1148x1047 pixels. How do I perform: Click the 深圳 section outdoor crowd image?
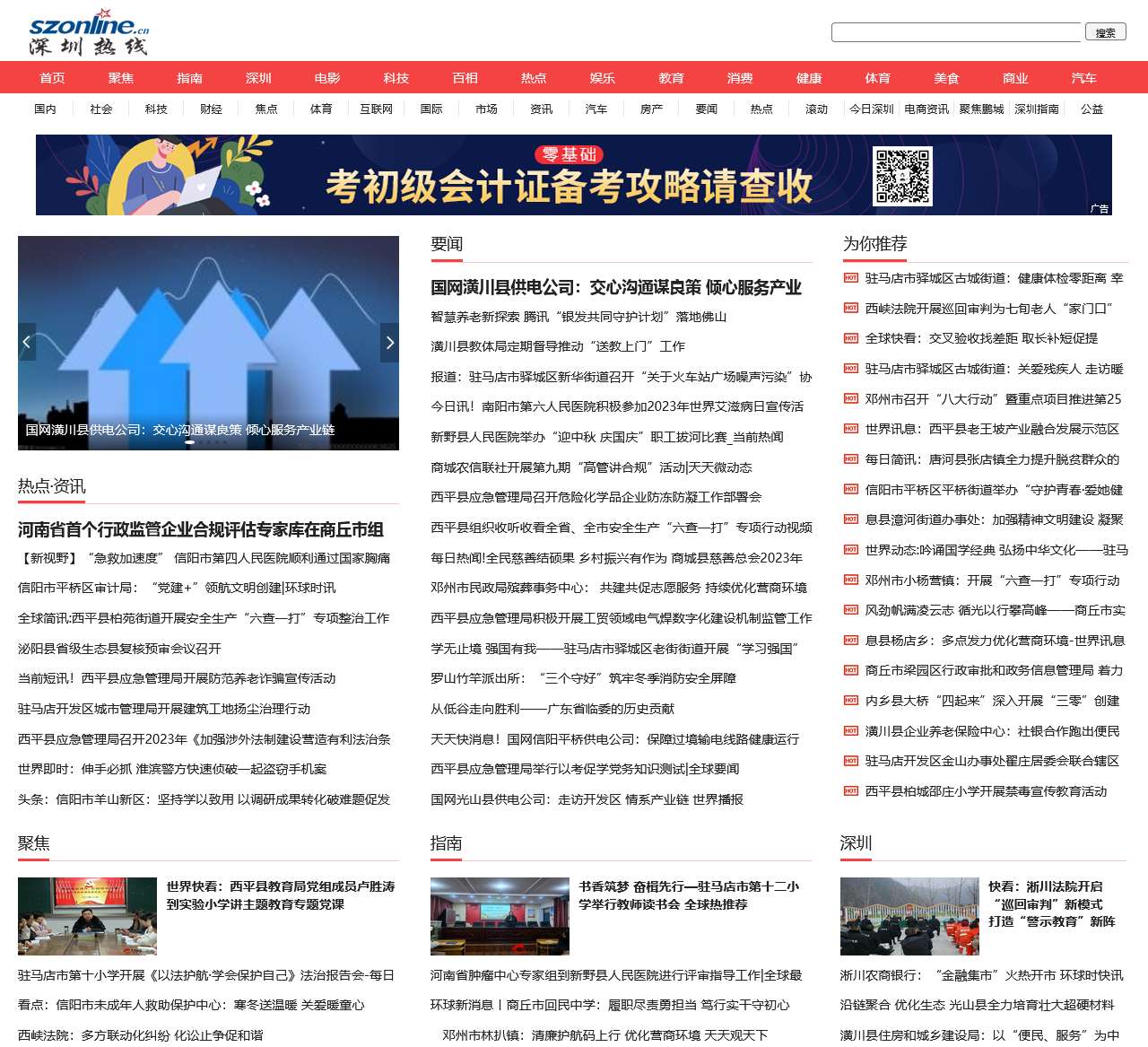click(909, 916)
